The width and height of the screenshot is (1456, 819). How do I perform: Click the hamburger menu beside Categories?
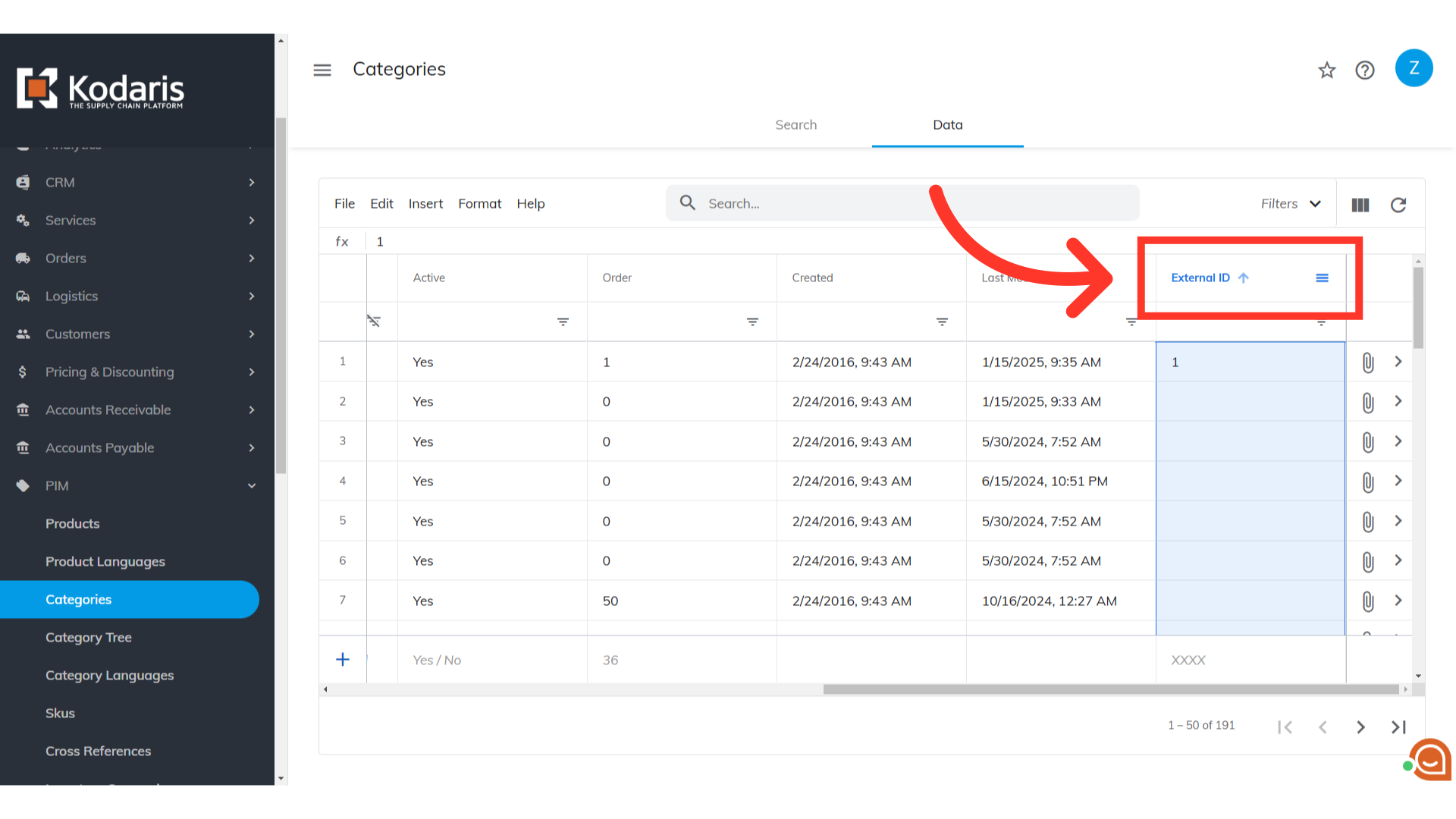pos(322,70)
